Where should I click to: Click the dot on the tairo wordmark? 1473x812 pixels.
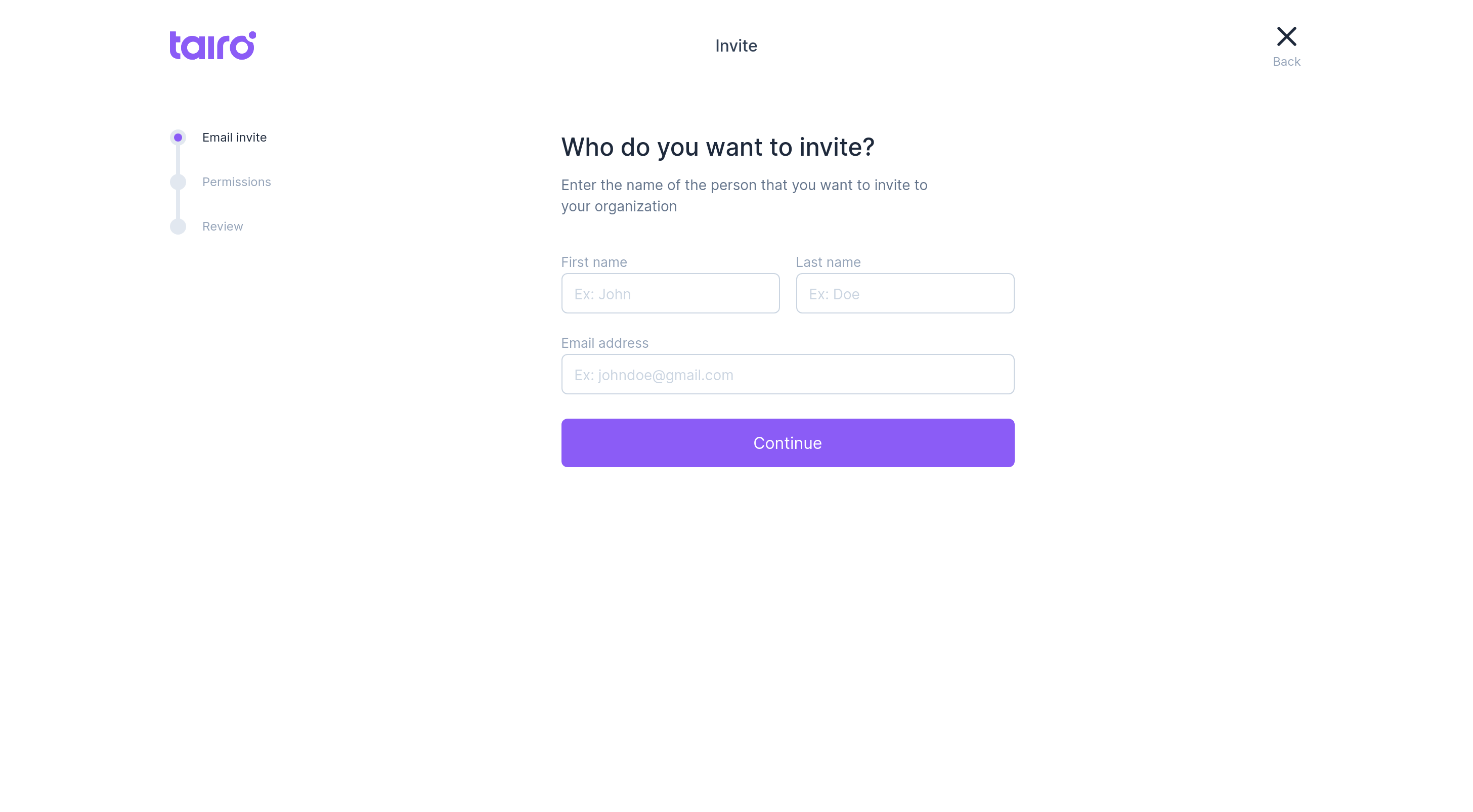click(252, 35)
